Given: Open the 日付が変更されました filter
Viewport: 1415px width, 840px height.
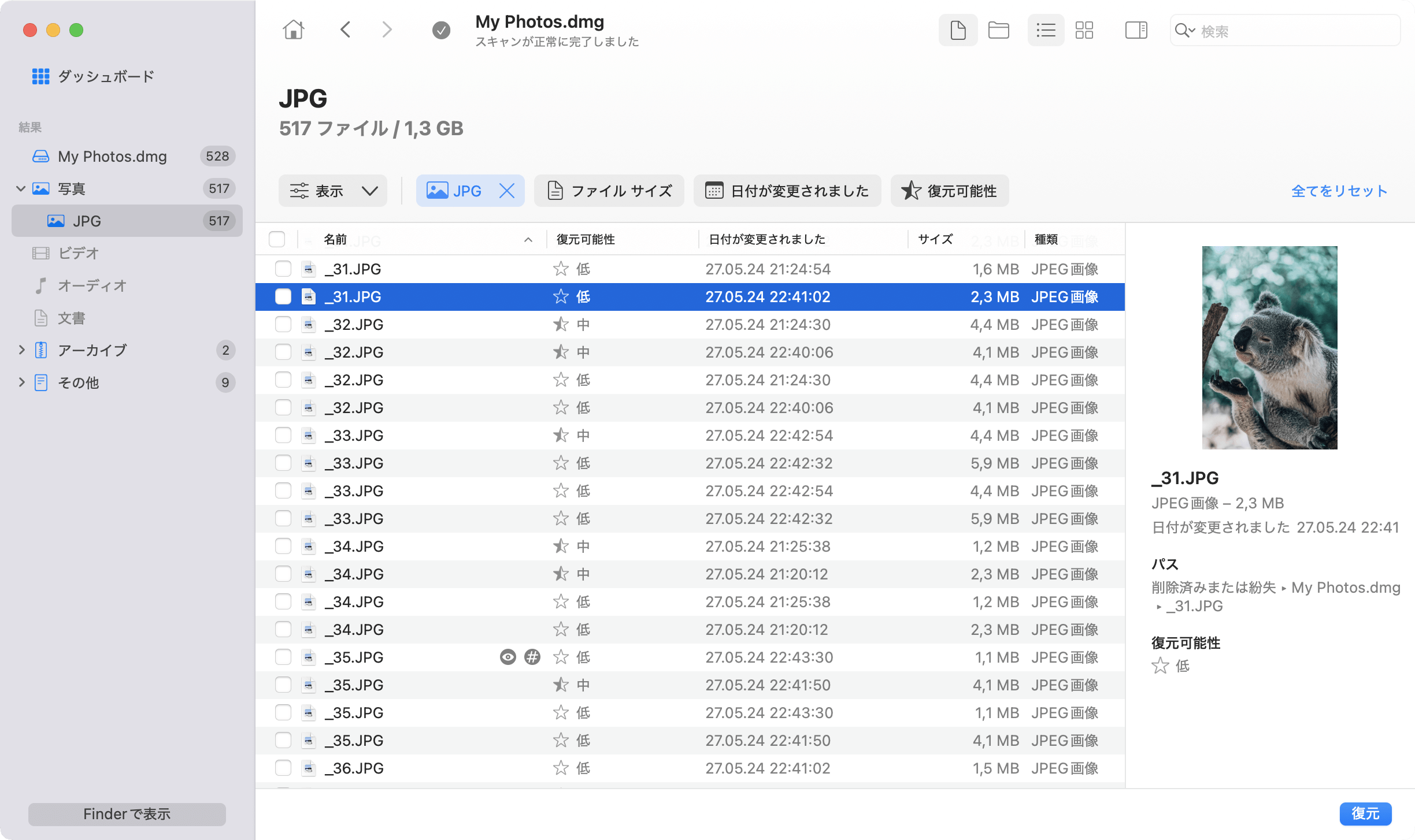Looking at the screenshot, I should click(x=787, y=191).
